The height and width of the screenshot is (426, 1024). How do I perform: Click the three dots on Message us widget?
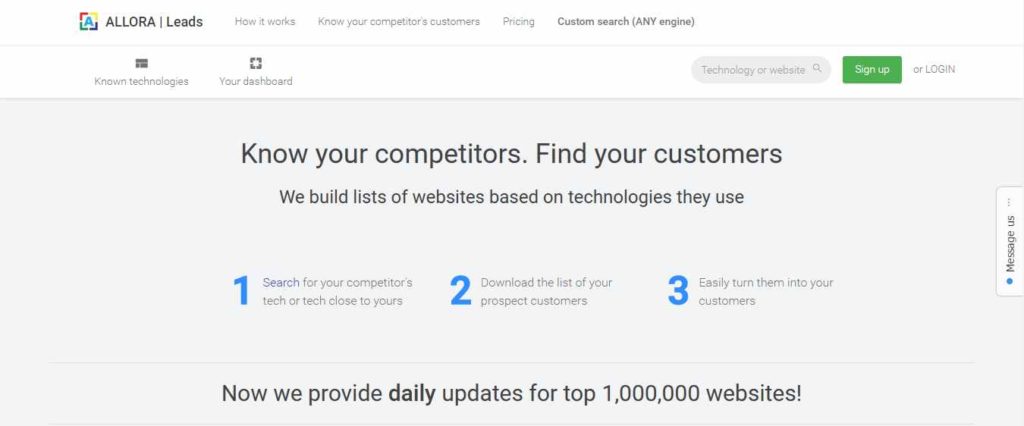click(1010, 203)
